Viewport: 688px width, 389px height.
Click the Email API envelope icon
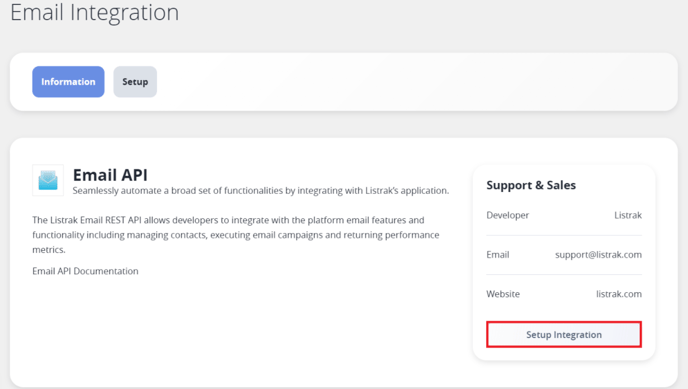click(48, 180)
